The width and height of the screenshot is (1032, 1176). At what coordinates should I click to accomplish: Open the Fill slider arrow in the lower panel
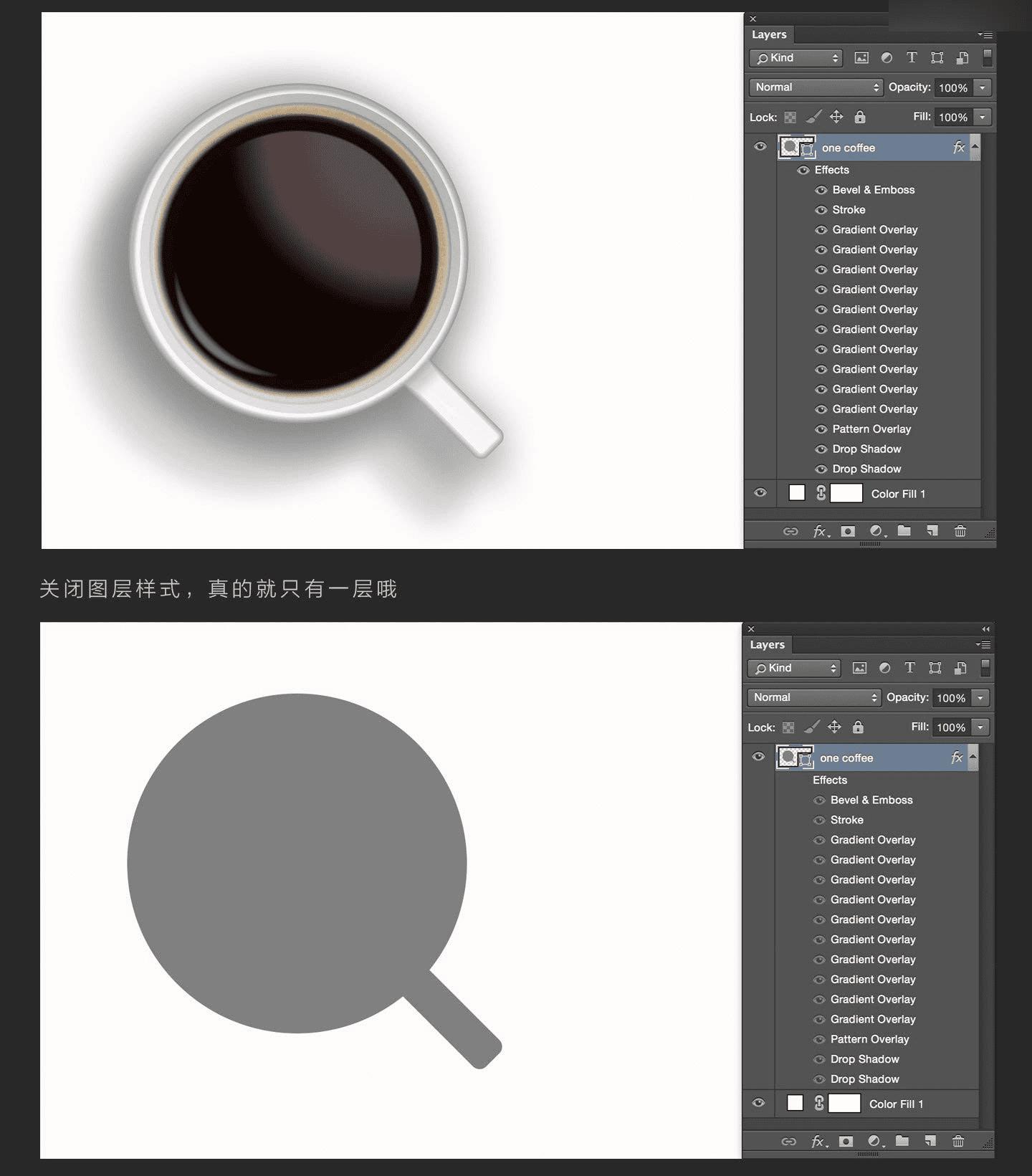tap(981, 727)
